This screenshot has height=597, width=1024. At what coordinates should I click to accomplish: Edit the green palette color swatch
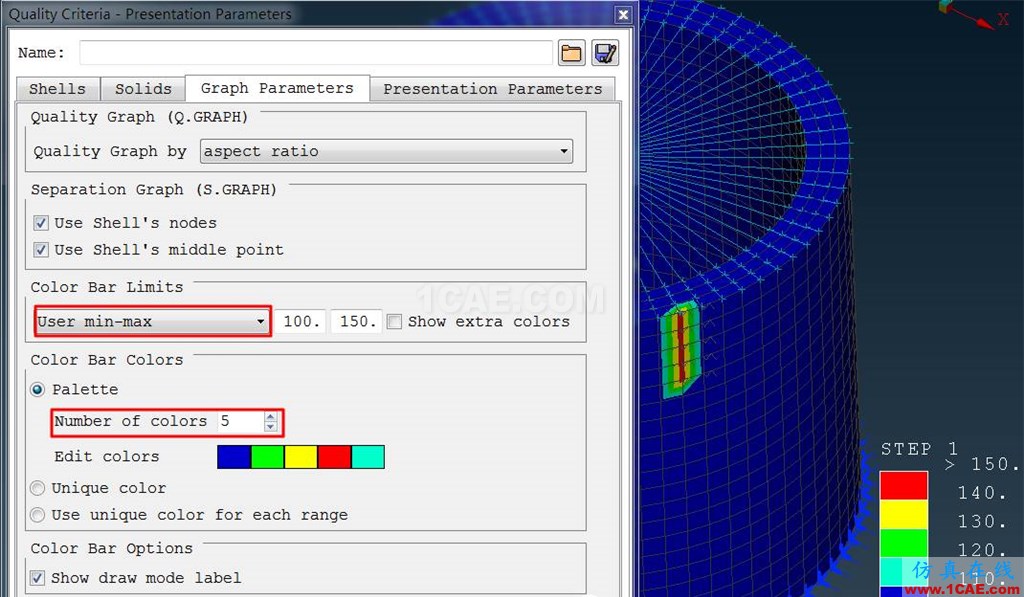268,457
